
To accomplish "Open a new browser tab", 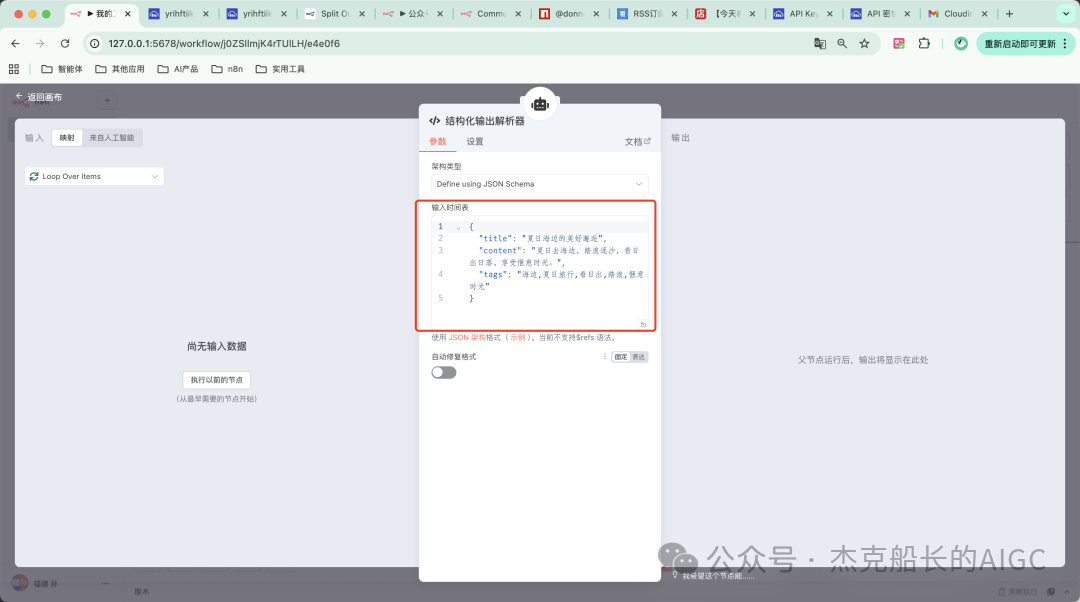I will 1009,14.
